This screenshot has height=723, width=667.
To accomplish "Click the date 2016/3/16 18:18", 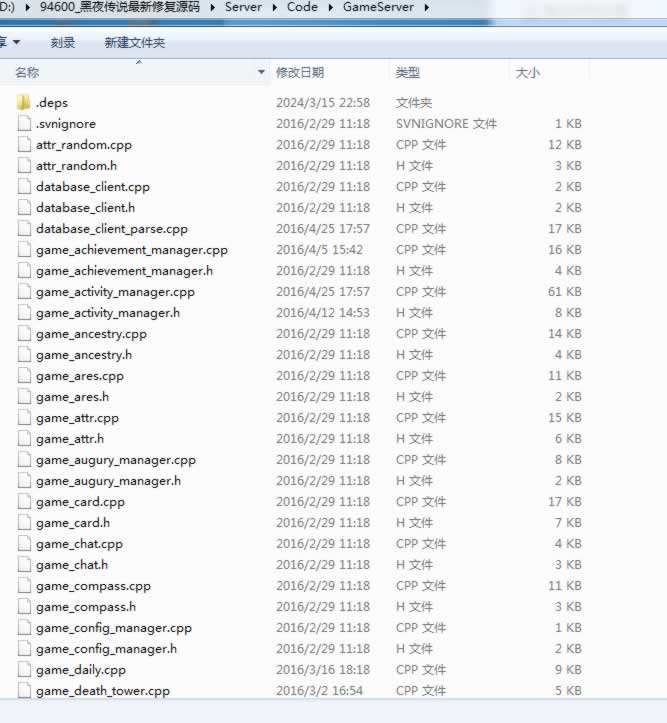I will coord(323,670).
